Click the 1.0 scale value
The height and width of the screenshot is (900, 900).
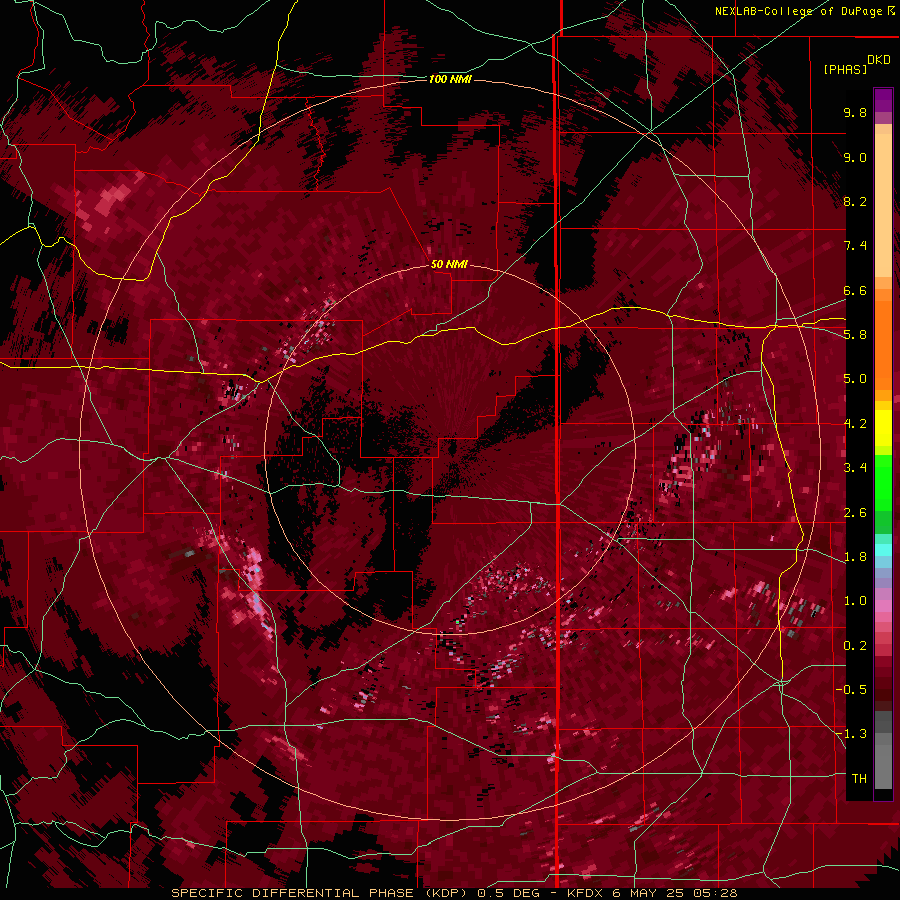[x=855, y=601]
